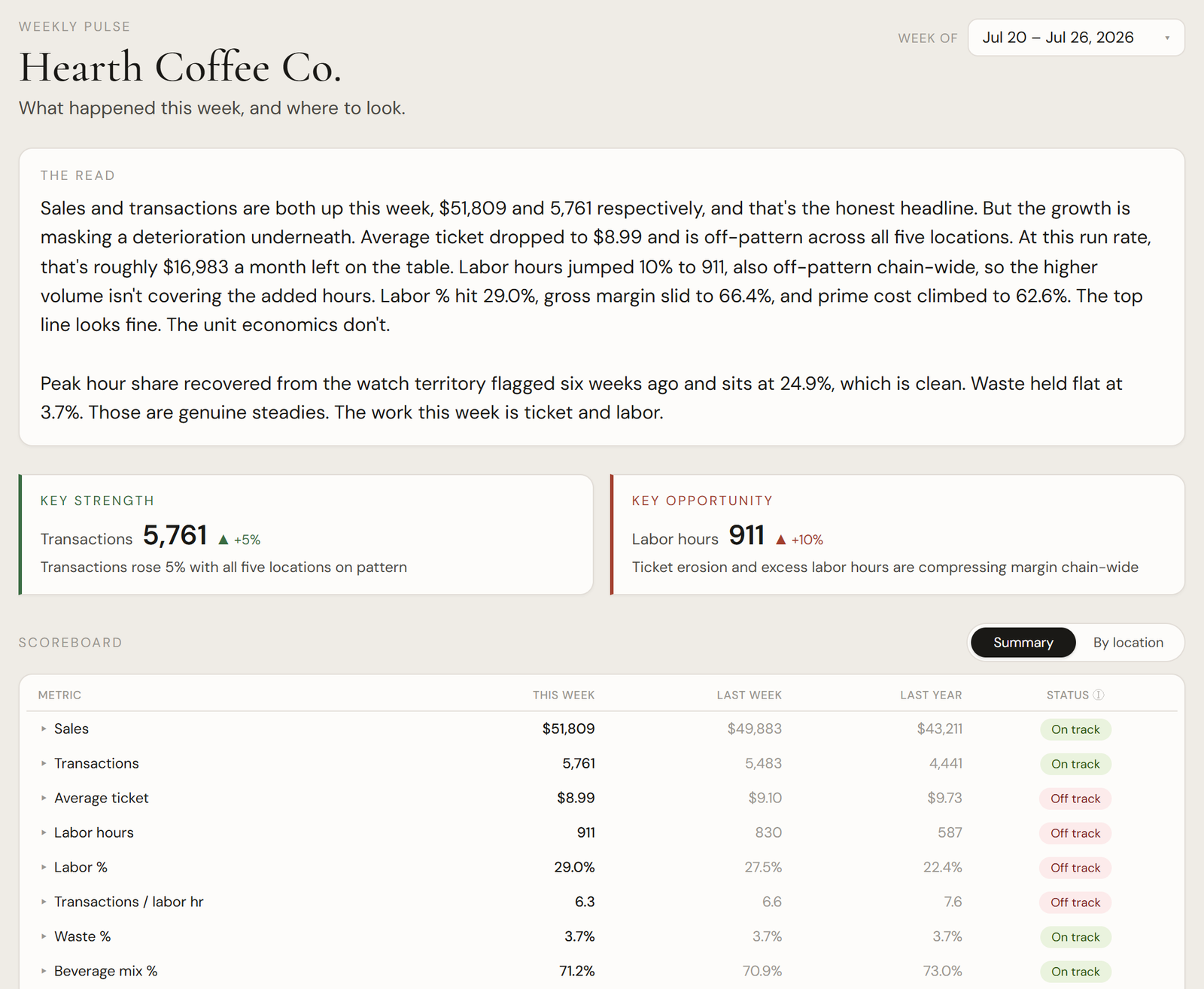Click the $51,809 sales value in the table
This screenshot has width=1204, height=989.
coord(568,729)
